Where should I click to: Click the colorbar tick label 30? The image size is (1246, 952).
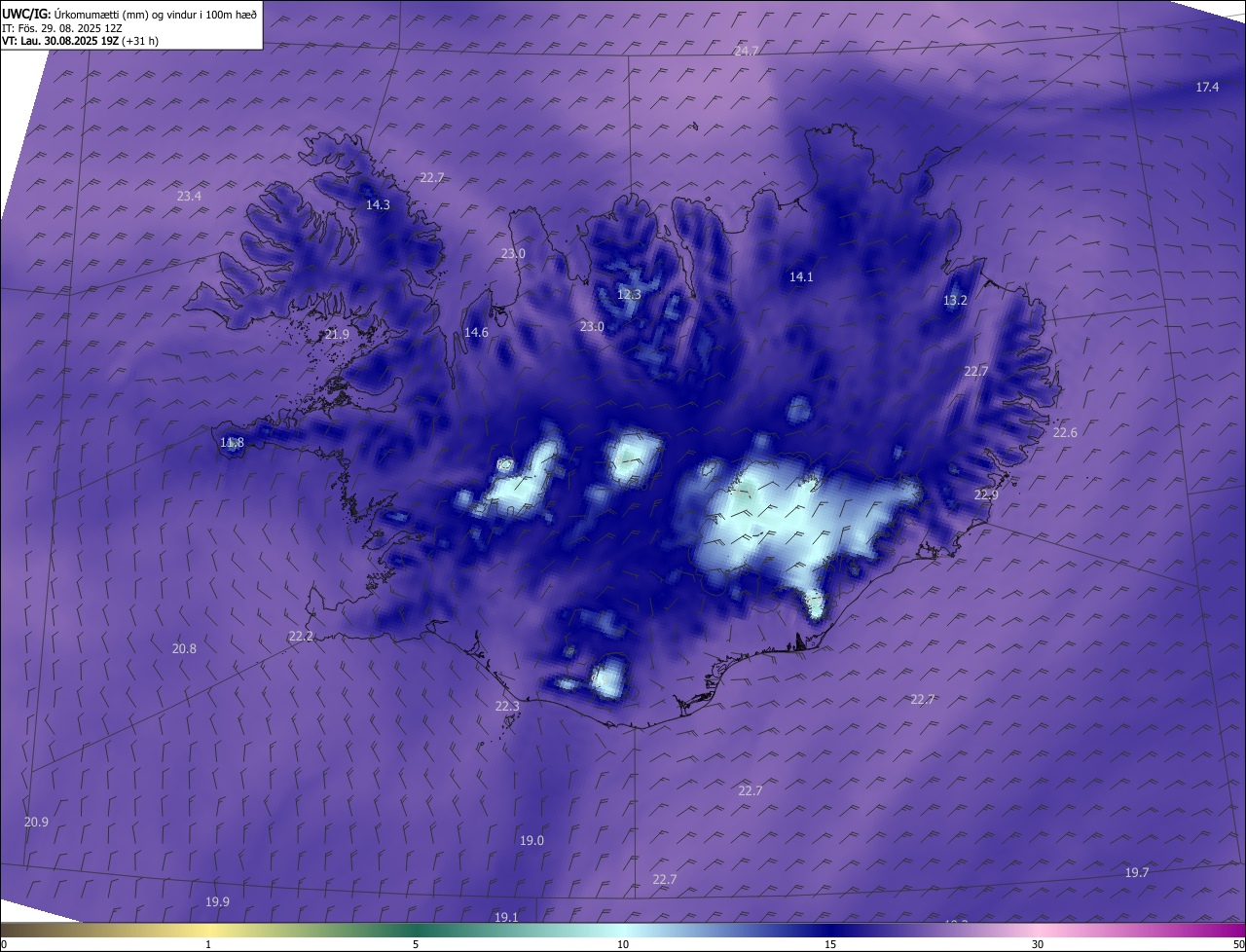click(1038, 944)
